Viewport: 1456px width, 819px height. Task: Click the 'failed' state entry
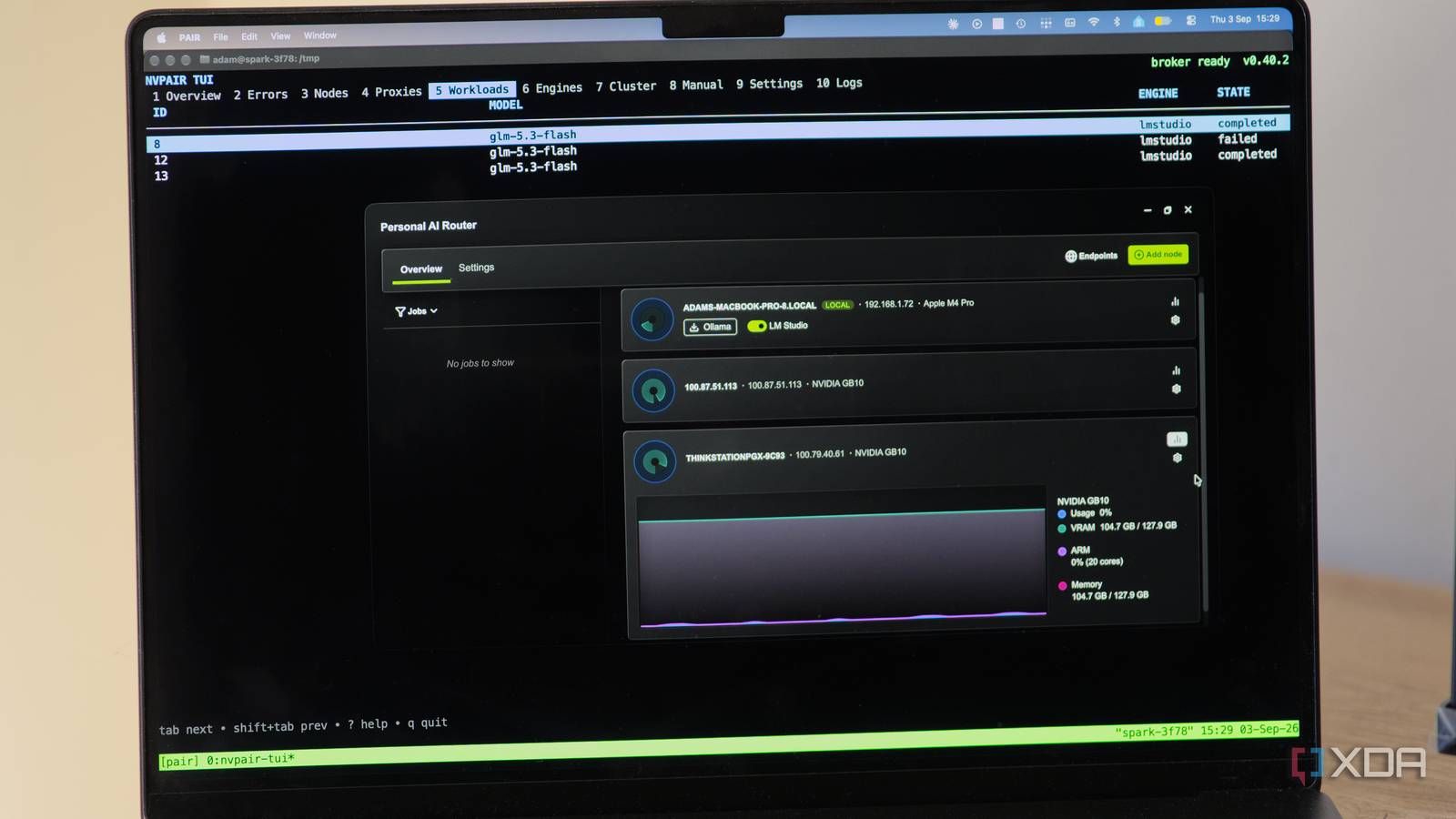1238,139
